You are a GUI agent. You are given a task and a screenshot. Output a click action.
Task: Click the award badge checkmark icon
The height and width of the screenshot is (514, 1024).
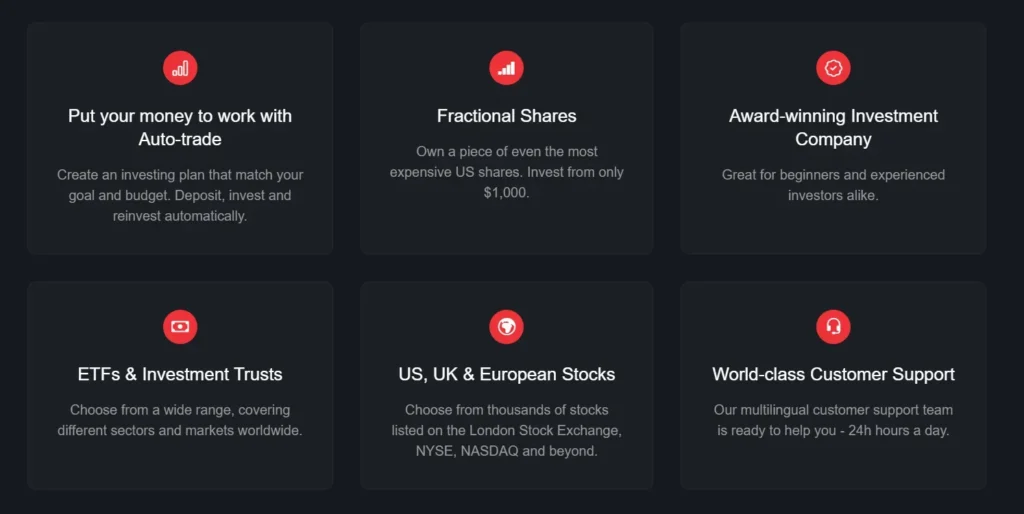[x=833, y=68]
